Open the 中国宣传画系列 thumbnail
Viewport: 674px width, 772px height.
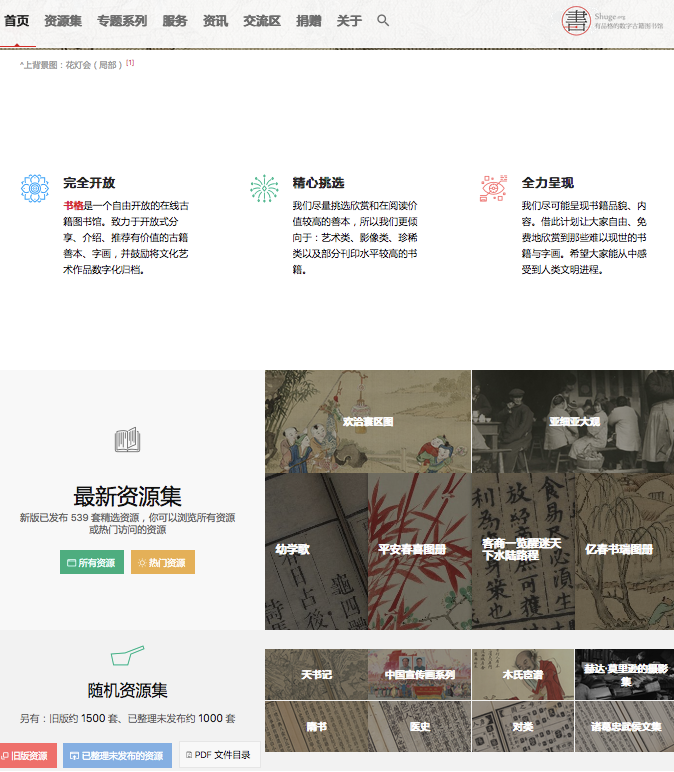coord(419,674)
